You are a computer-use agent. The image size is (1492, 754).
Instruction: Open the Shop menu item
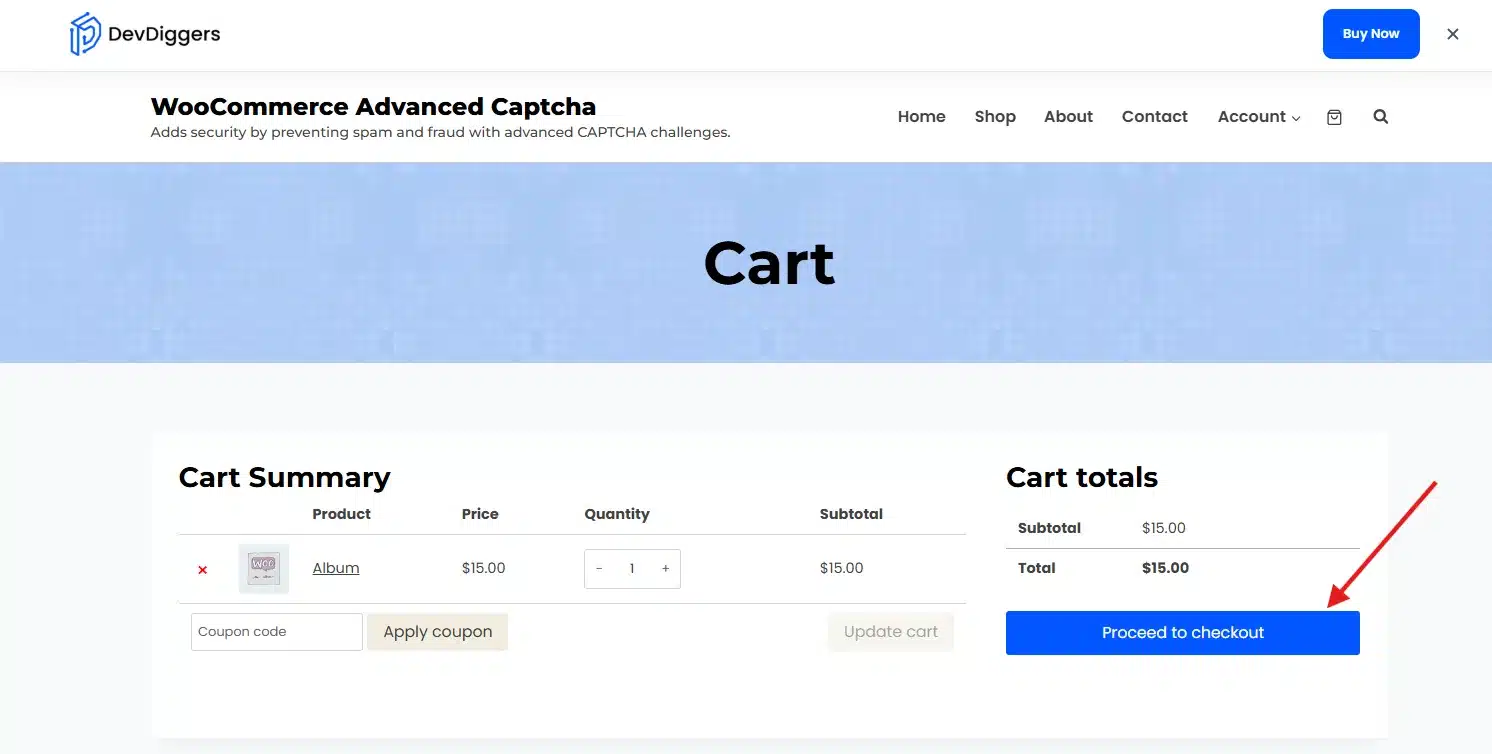[995, 117]
